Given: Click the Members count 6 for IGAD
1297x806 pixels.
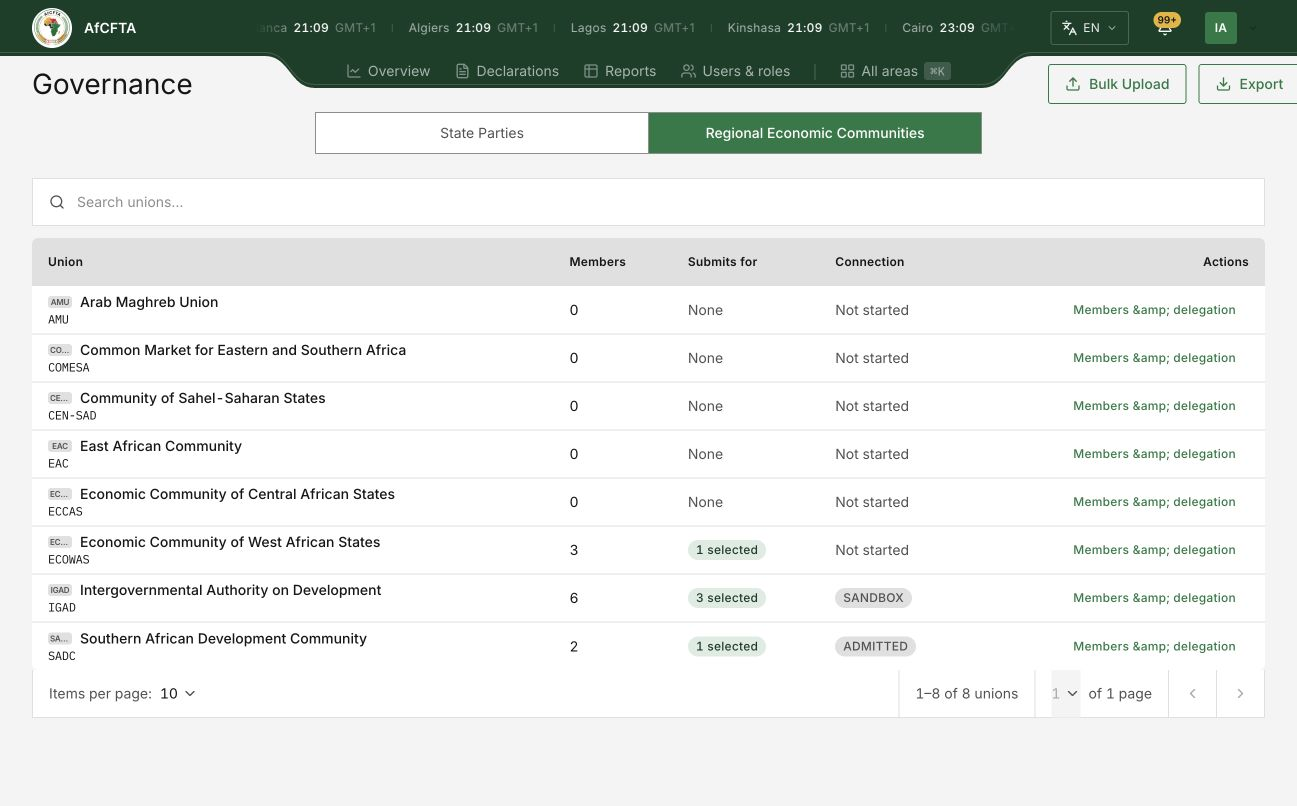Looking at the screenshot, I should point(574,598).
